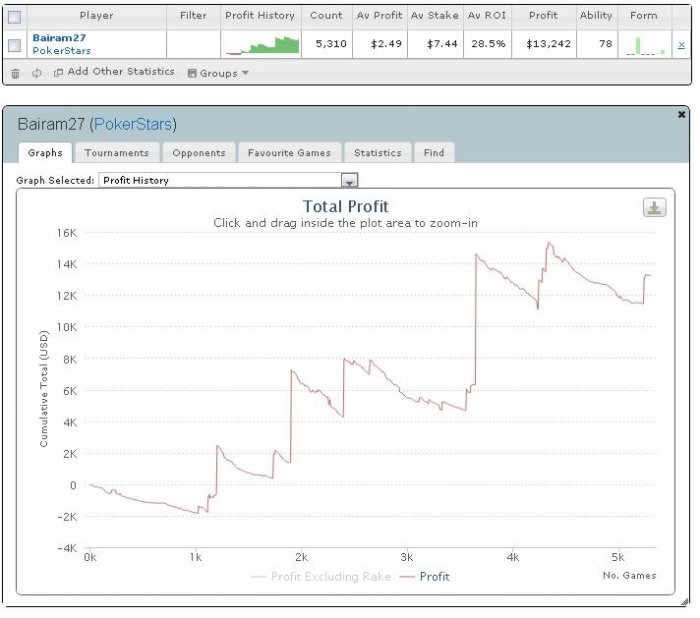The height and width of the screenshot is (618, 700).
Task: Switch to the Tournaments tab
Action: 117,153
